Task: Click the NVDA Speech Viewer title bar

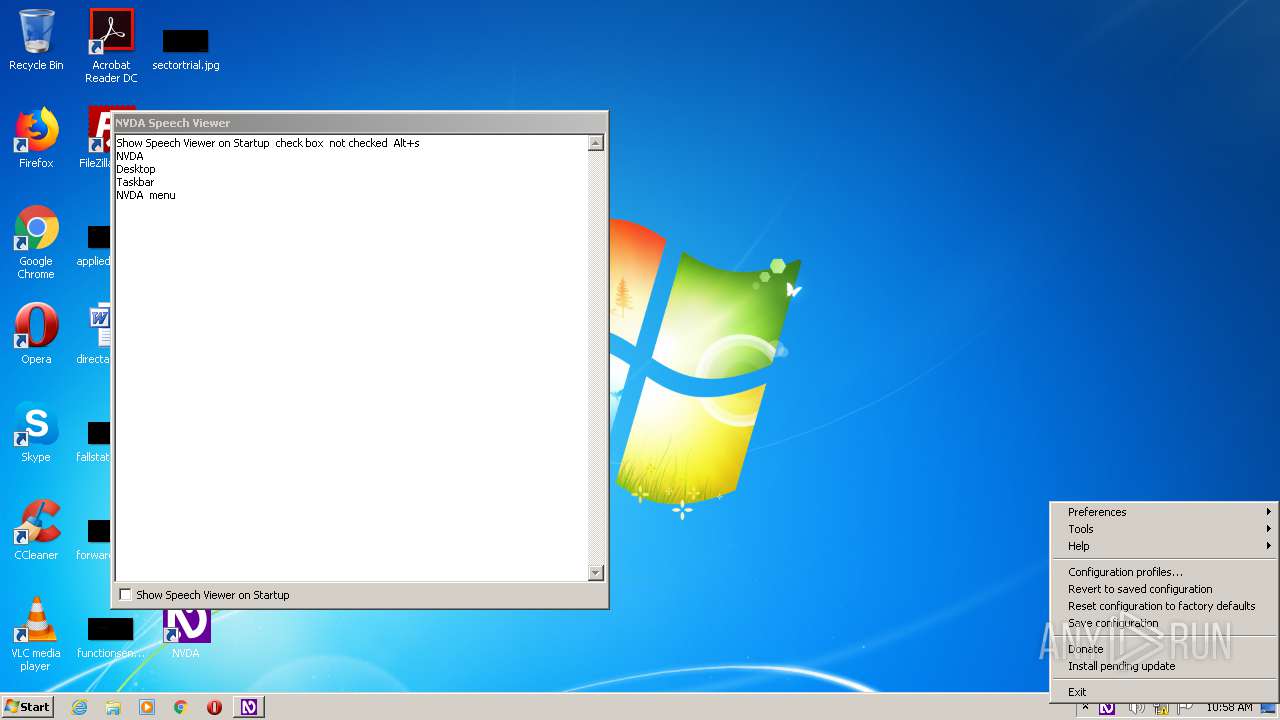Action: tap(360, 123)
